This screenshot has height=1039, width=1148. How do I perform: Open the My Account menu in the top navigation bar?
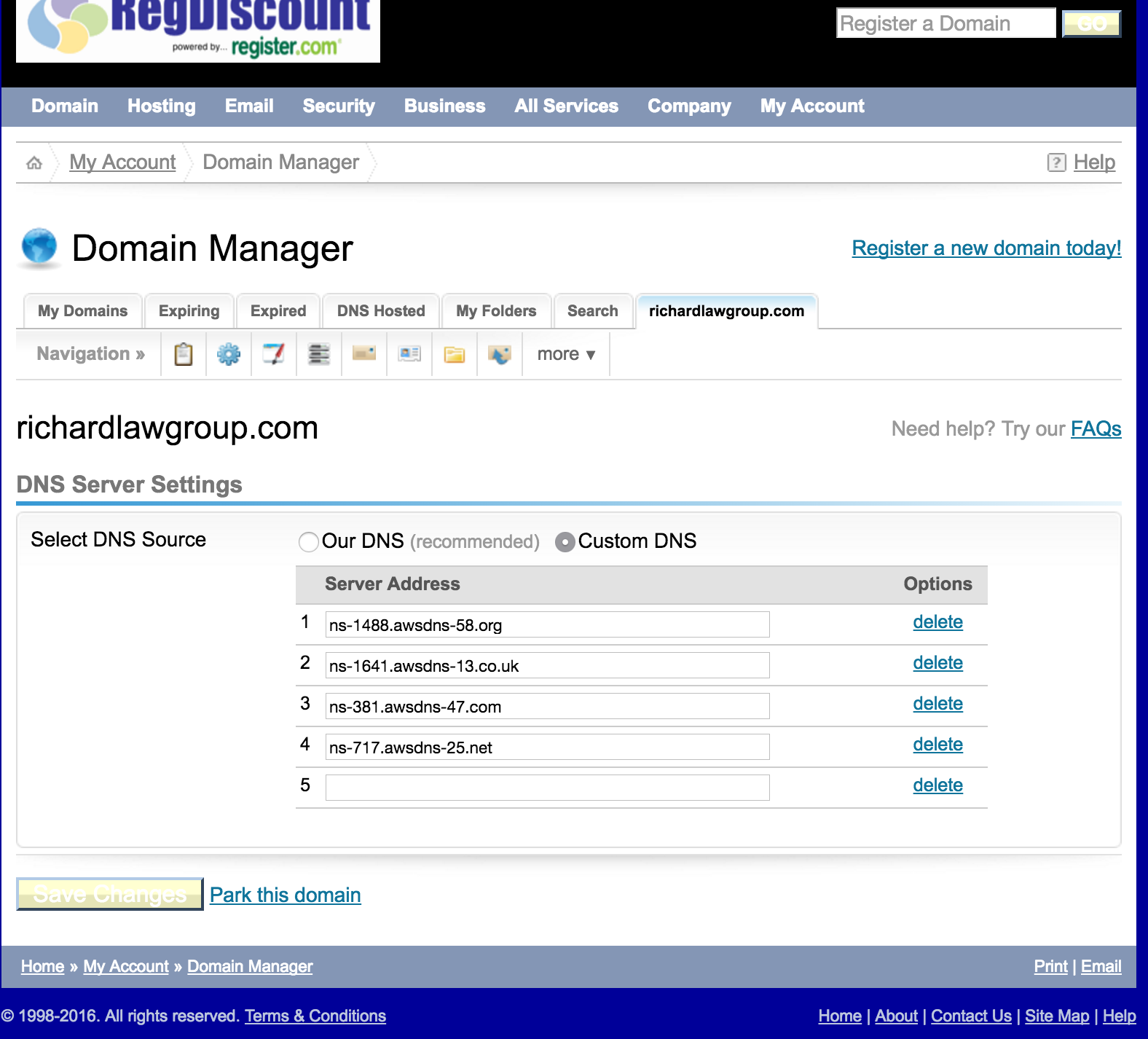pos(812,106)
